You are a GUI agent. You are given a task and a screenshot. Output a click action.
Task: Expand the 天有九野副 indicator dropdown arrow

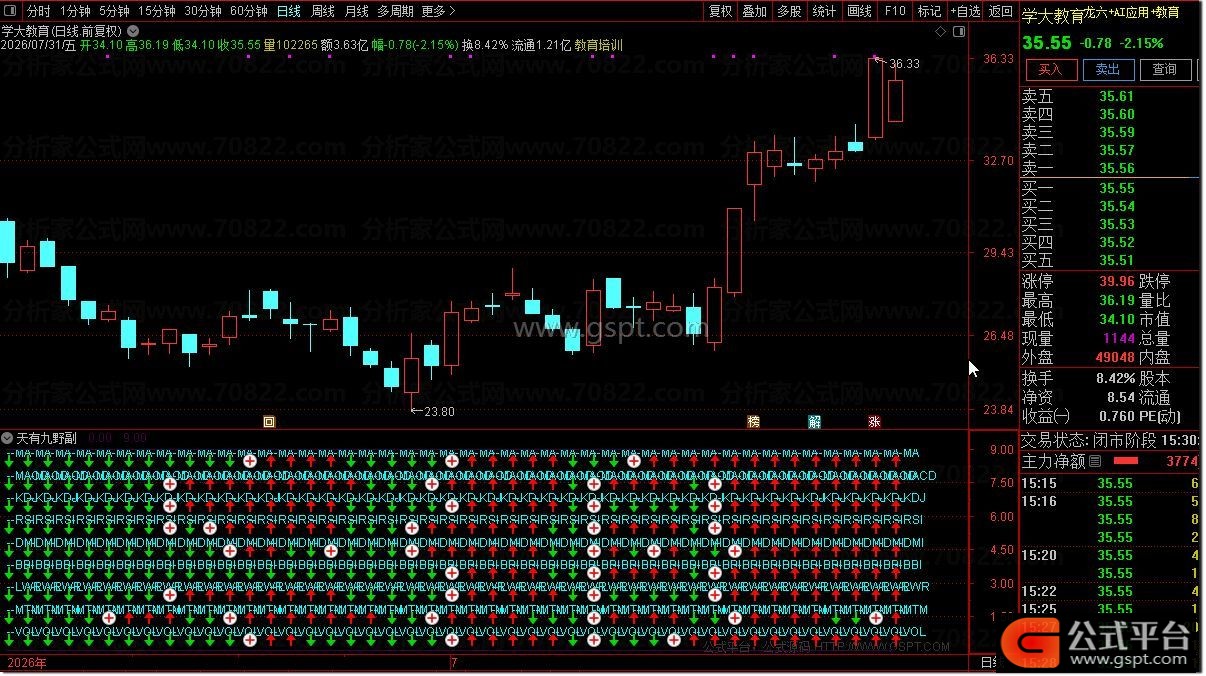point(8,438)
